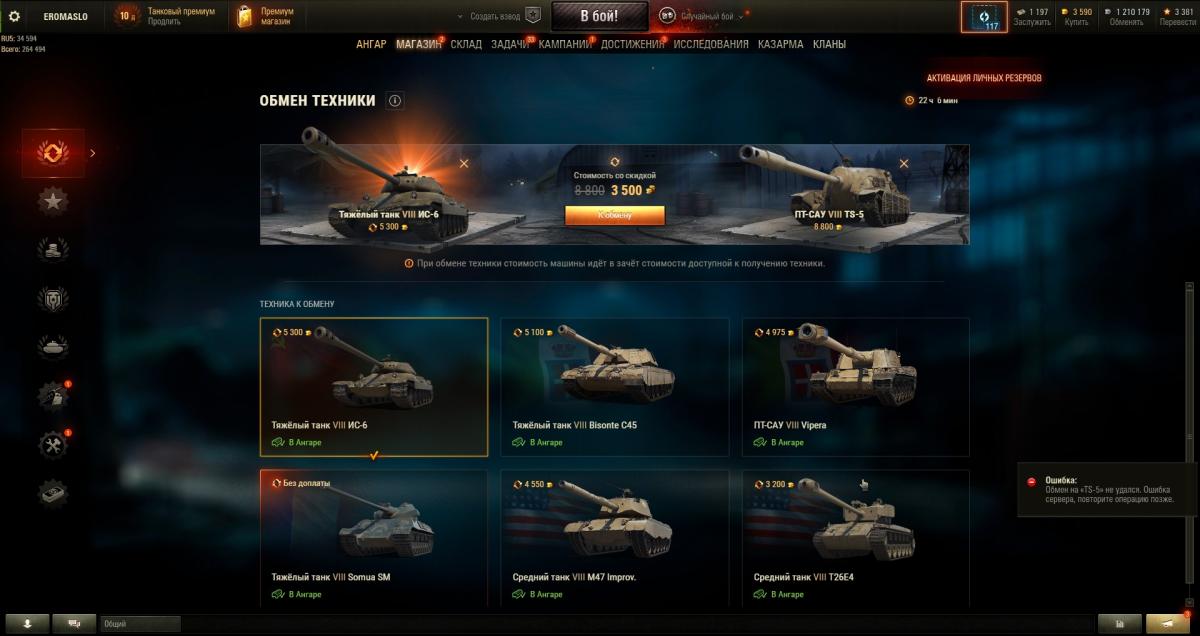Remove ИС-6 from the exchange slot
The width and height of the screenshot is (1200, 636).
point(464,163)
